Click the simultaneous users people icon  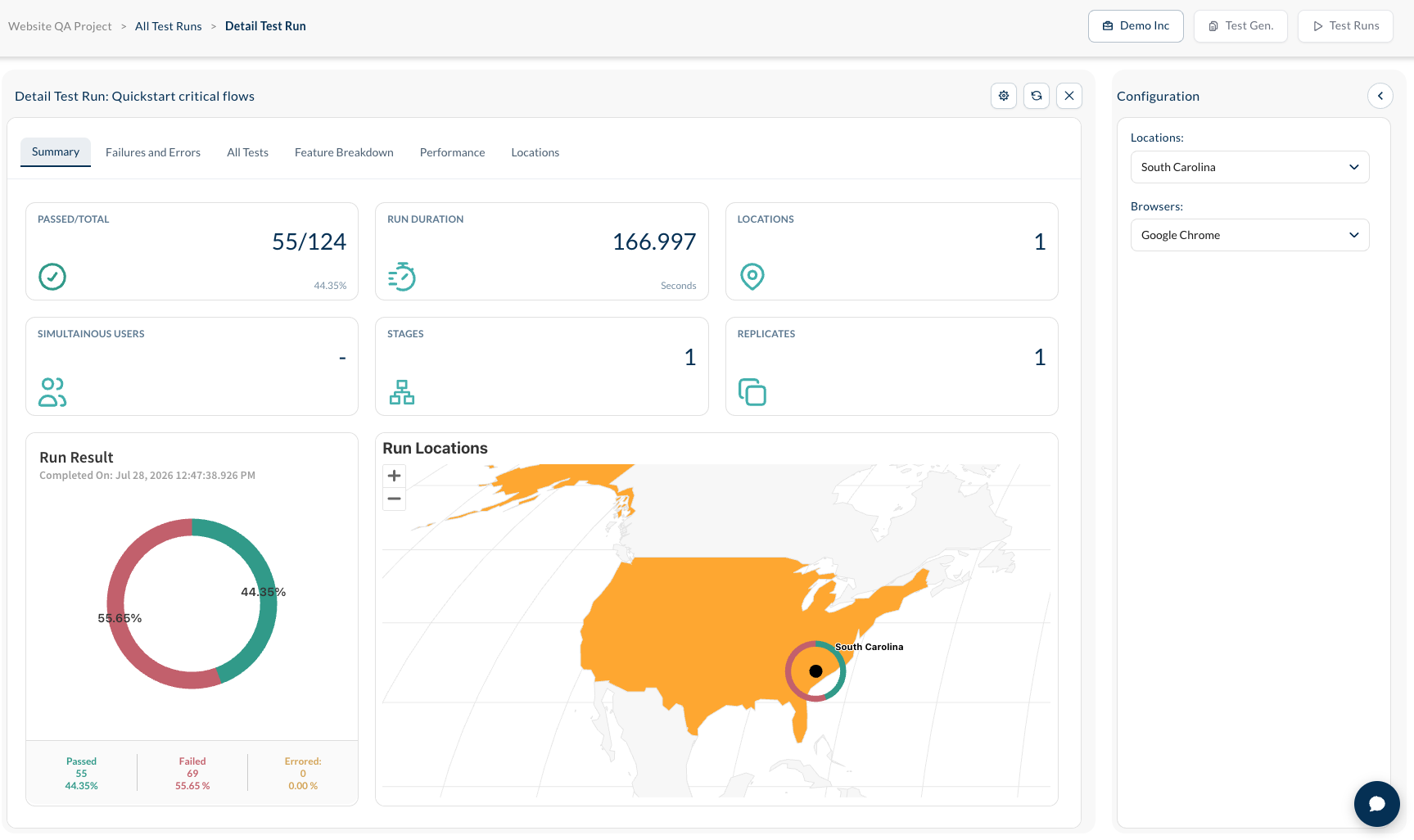pos(52,392)
